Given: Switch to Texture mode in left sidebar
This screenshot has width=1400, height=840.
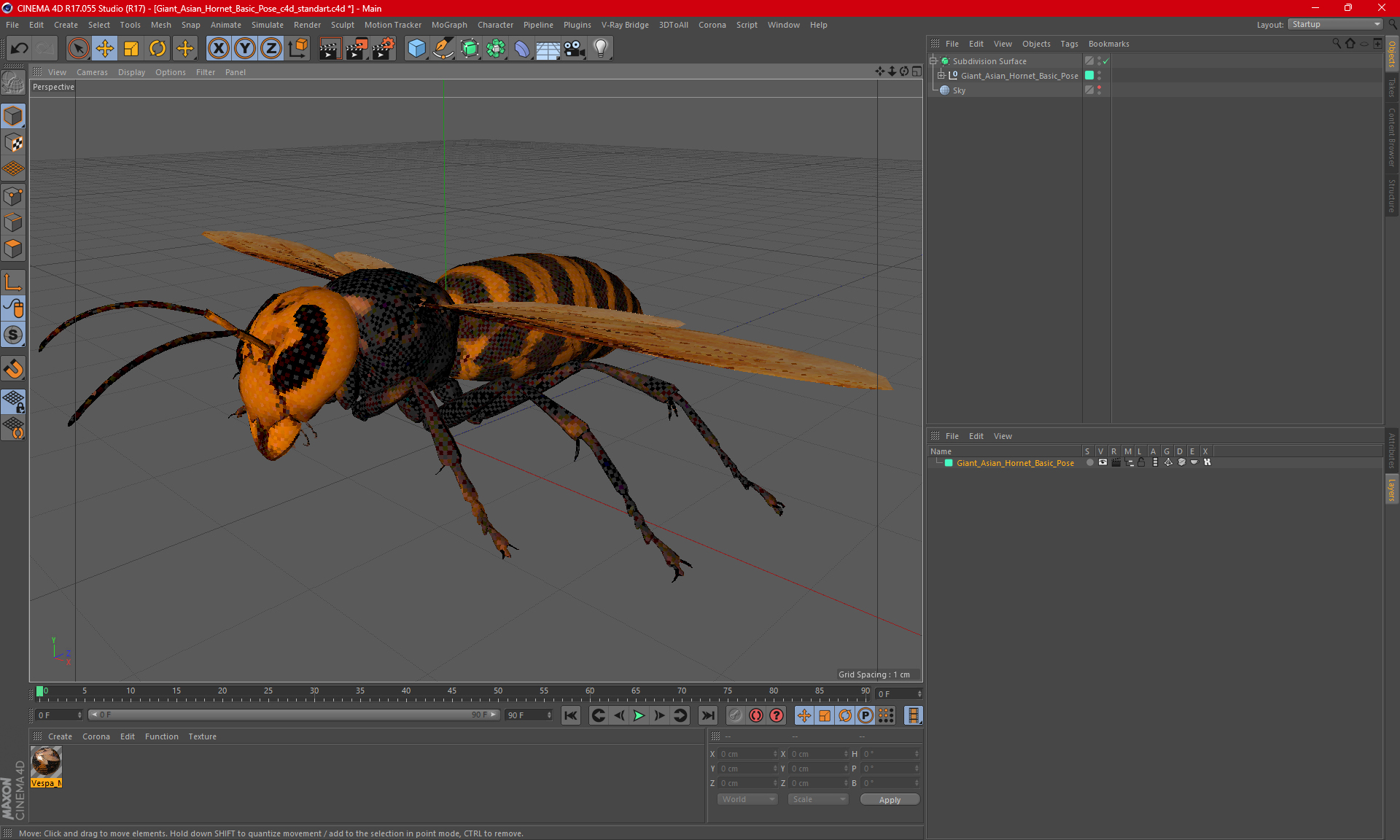Looking at the screenshot, I should tap(13, 143).
